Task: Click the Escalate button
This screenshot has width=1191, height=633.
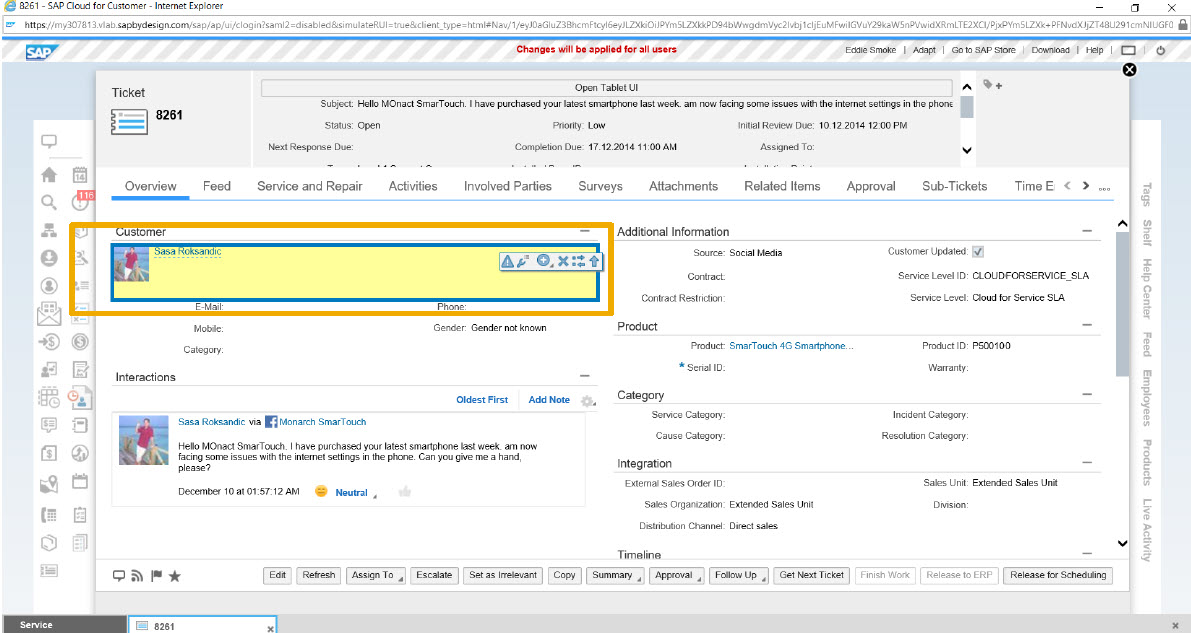Action: [x=434, y=575]
